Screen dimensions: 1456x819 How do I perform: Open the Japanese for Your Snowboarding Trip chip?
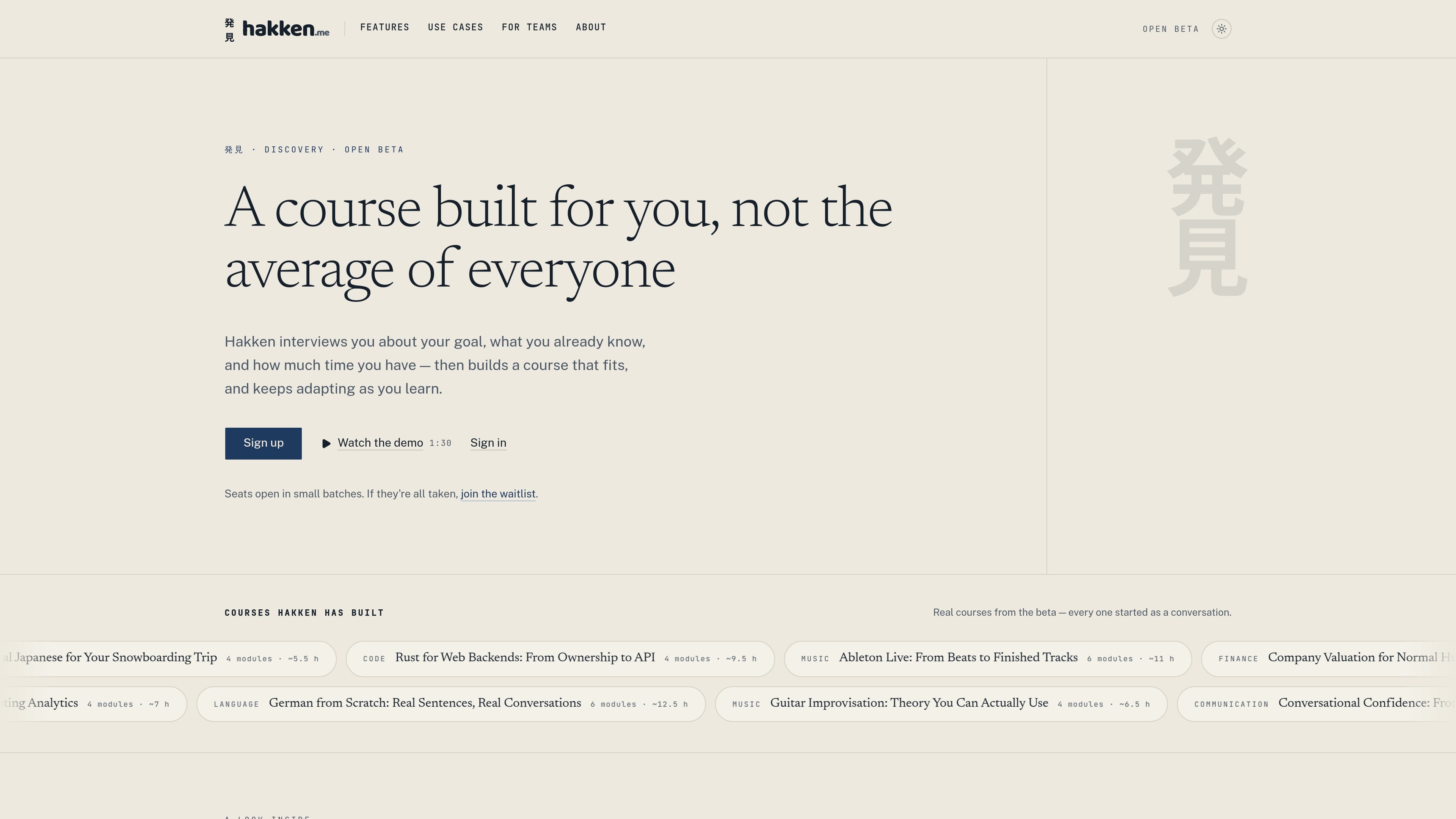tap(168, 659)
